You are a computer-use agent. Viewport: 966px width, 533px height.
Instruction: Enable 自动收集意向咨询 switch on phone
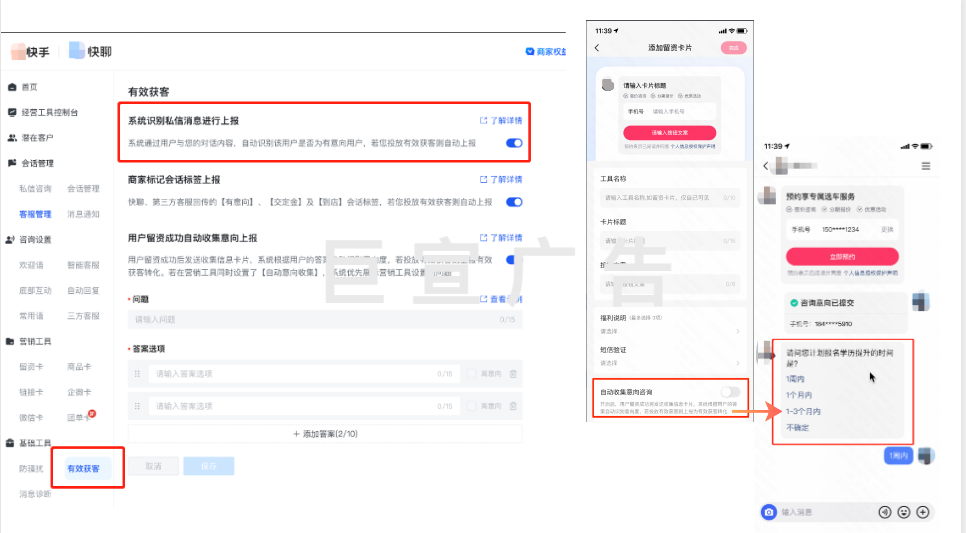tap(731, 392)
